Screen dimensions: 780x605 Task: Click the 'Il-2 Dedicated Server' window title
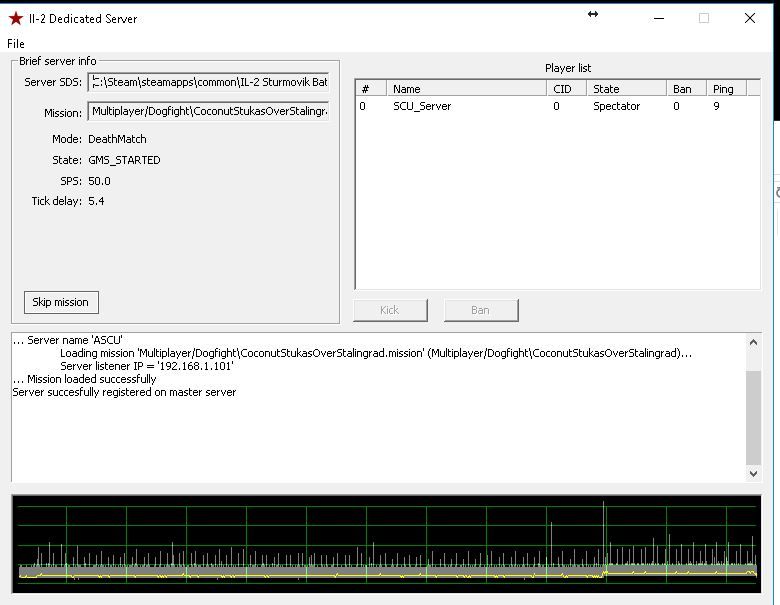coord(83,19)
